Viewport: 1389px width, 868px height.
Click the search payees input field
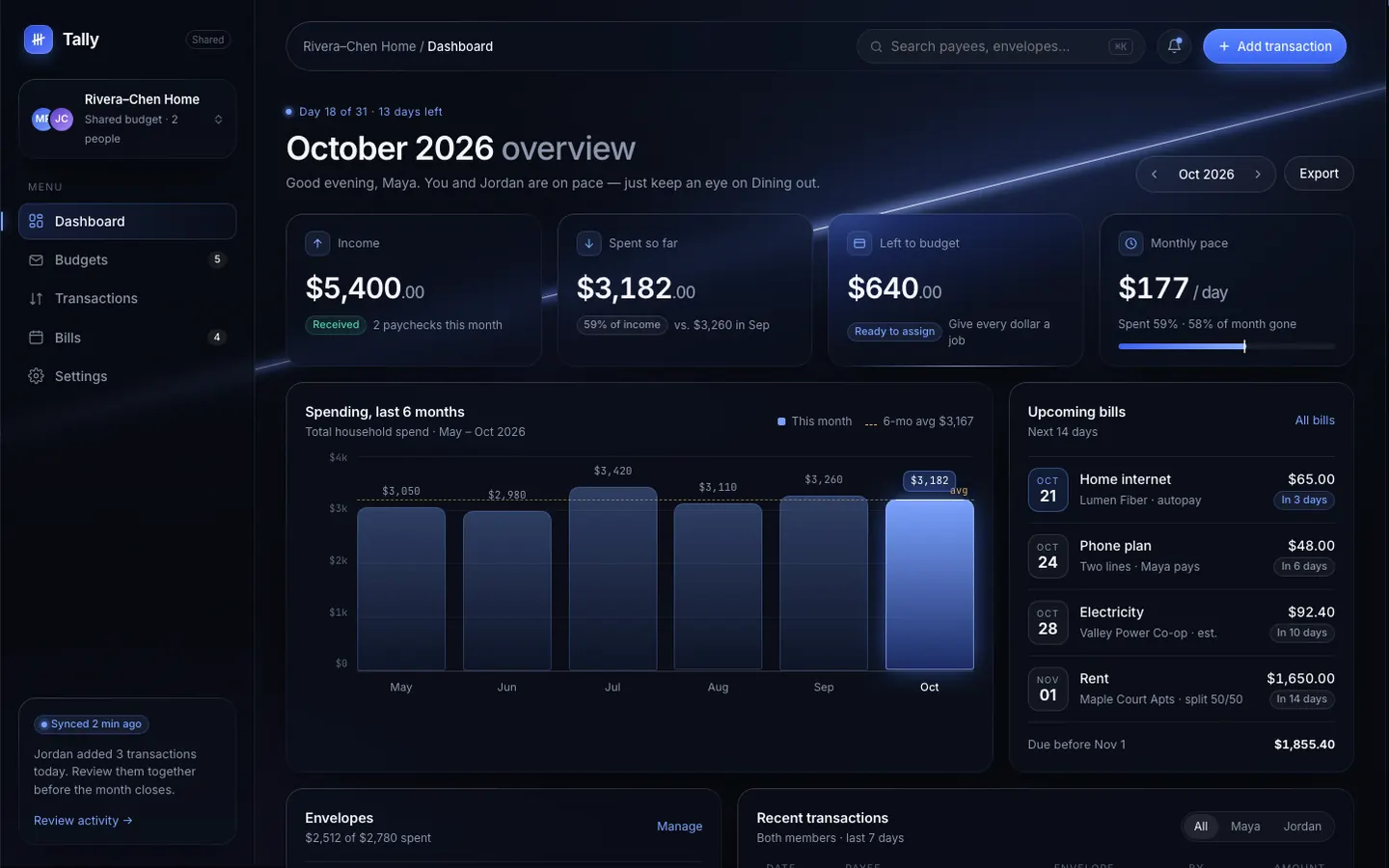click(x=1000, y=46)
